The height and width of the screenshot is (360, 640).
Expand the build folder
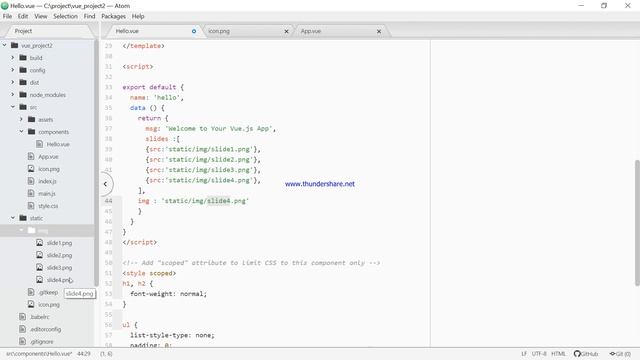point(13,58)
